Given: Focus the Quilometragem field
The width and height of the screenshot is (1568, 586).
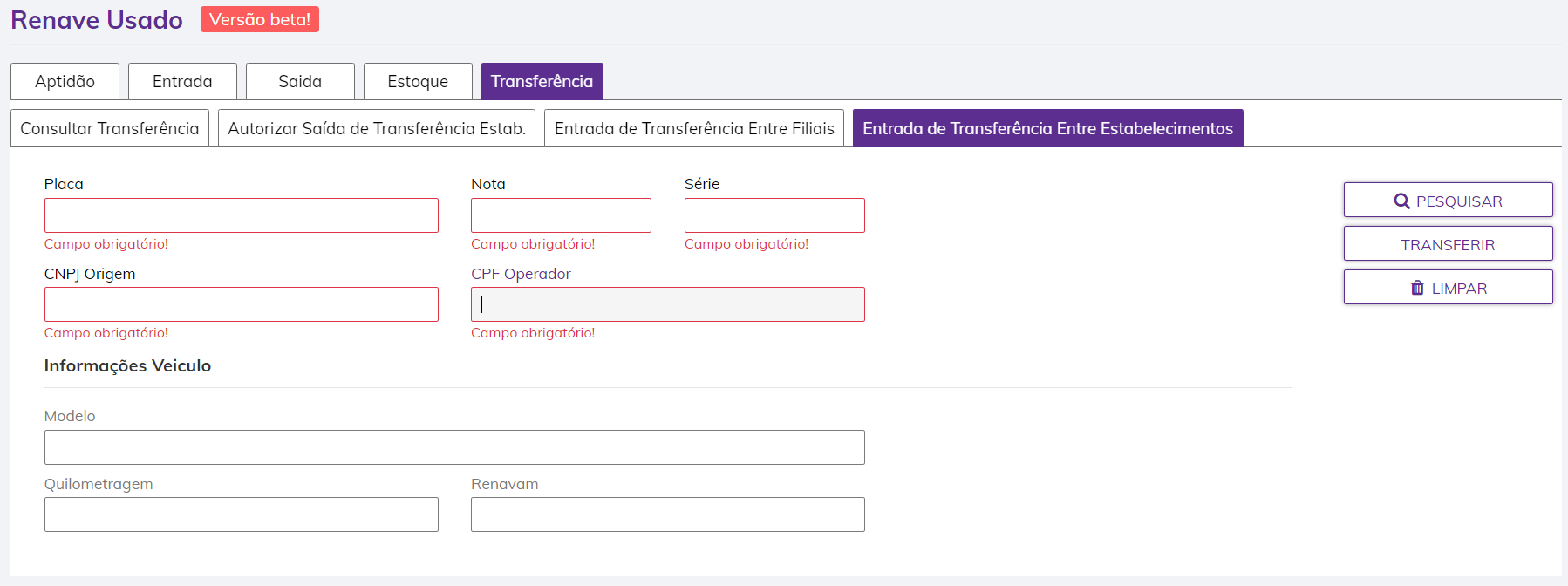Looking at the screenshot, I should 241,514.
